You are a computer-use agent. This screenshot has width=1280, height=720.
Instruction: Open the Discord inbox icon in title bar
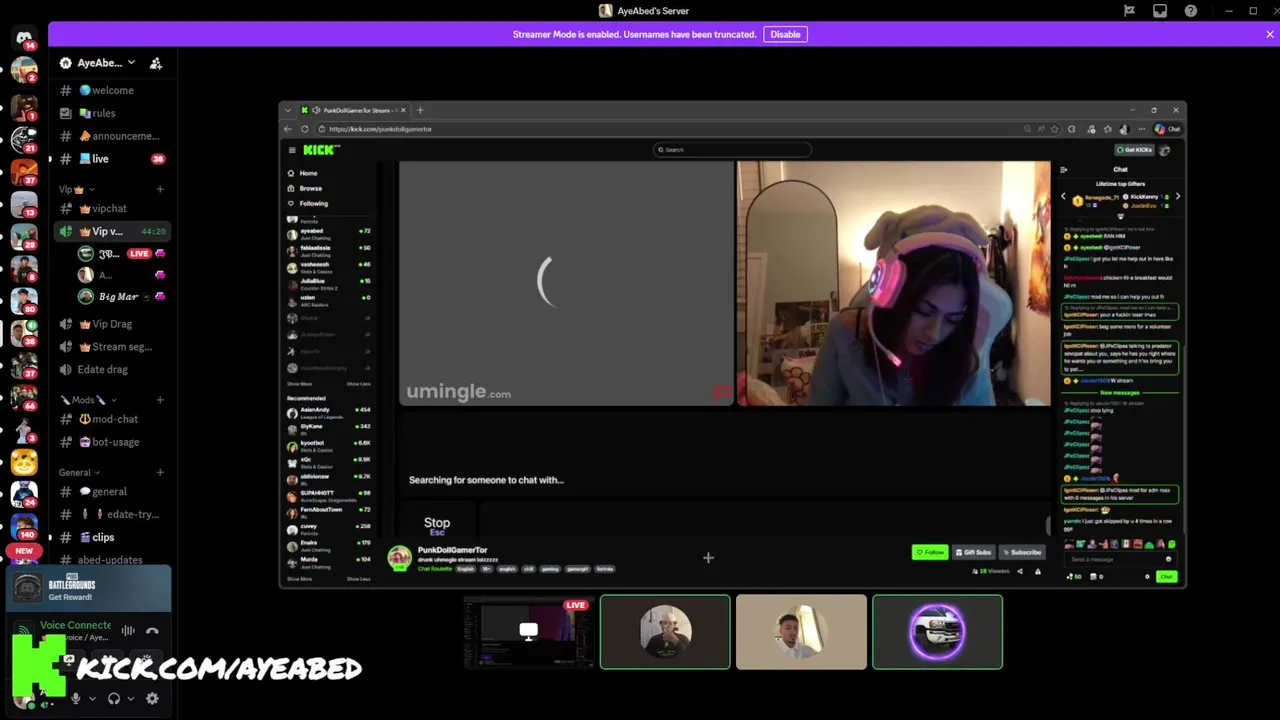[x=1160, y=11]
